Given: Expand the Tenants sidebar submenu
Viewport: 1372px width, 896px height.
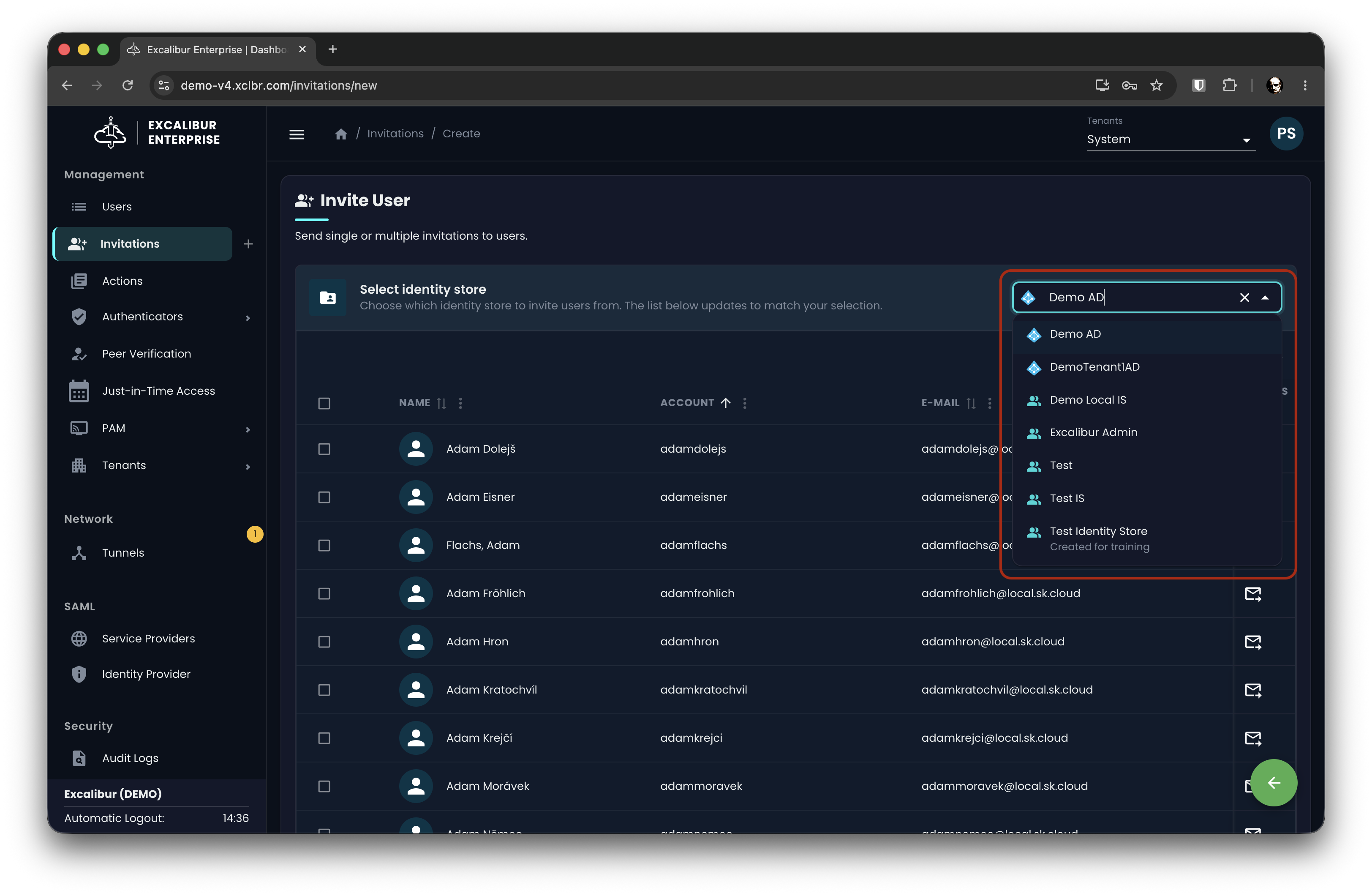Looking at the screenshot, I should pyautogui.click(x=248, y=467).
